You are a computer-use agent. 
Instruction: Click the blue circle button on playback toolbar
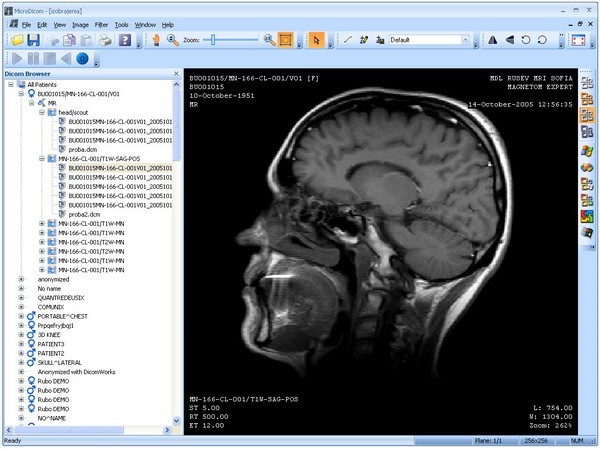coord(82,59)
